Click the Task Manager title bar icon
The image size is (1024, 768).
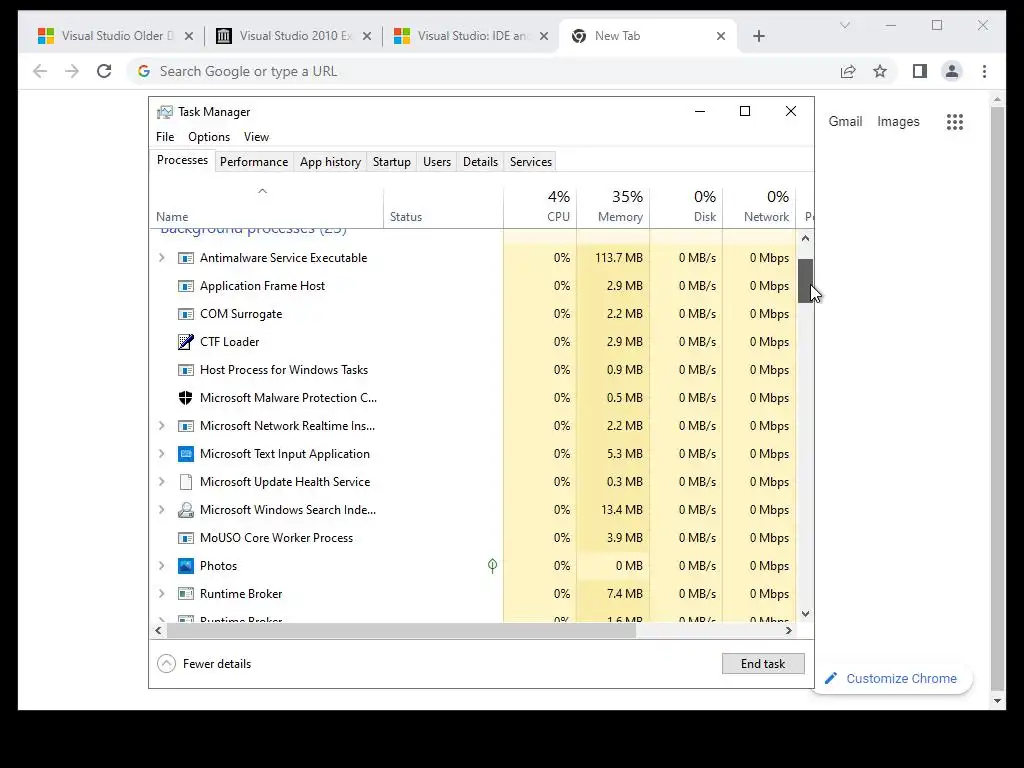point(165,112)
